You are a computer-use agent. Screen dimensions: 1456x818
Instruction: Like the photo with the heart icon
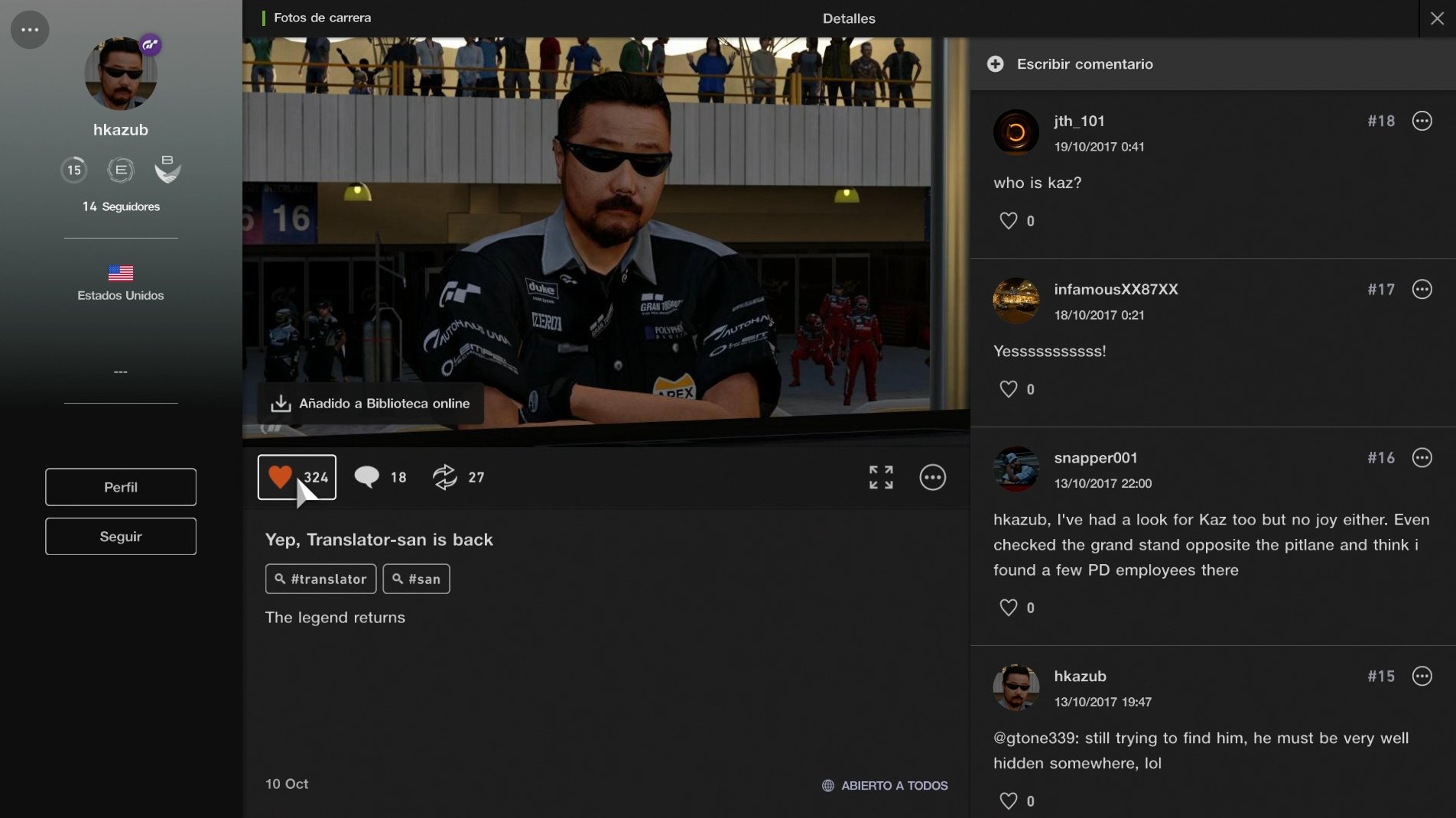tap(281, 477)
